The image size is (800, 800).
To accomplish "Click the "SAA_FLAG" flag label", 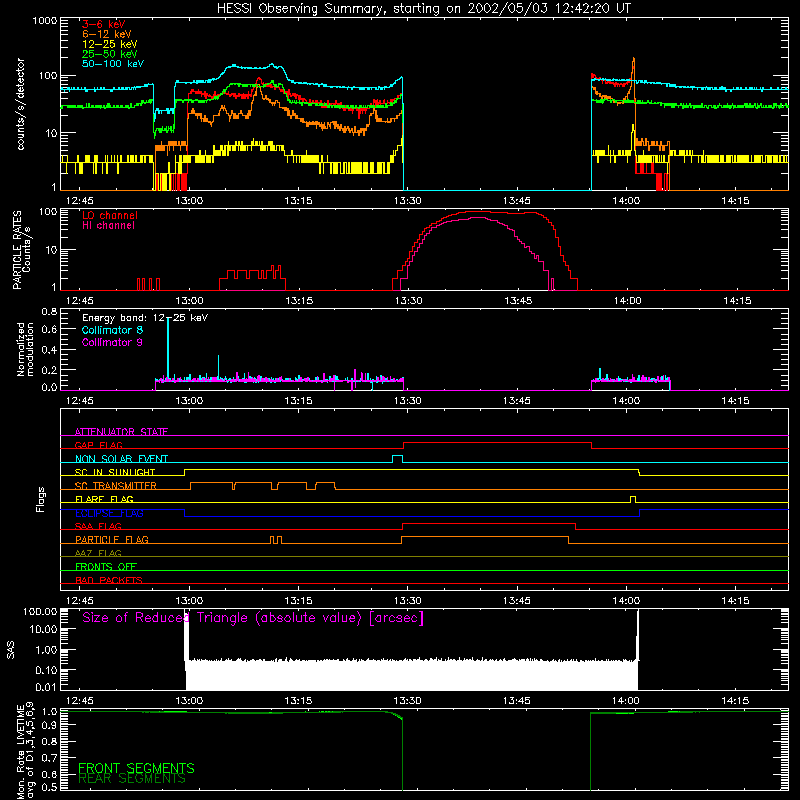I will (x=98, y=526).
